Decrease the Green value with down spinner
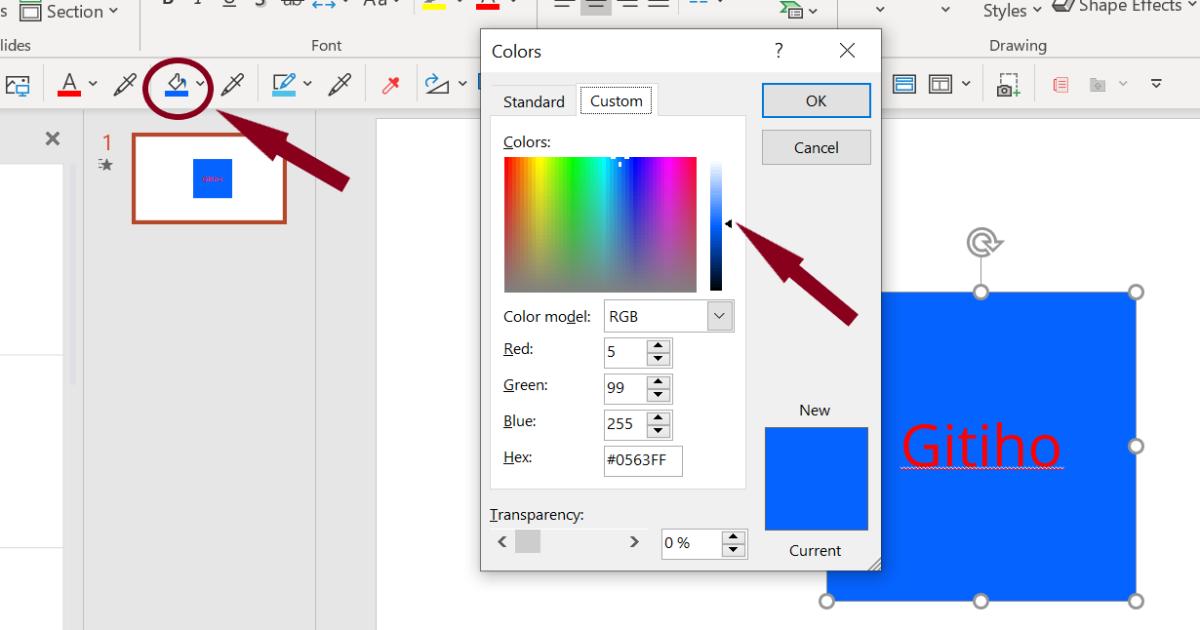This screenshot has height=630, width=1200. point(658,395)
